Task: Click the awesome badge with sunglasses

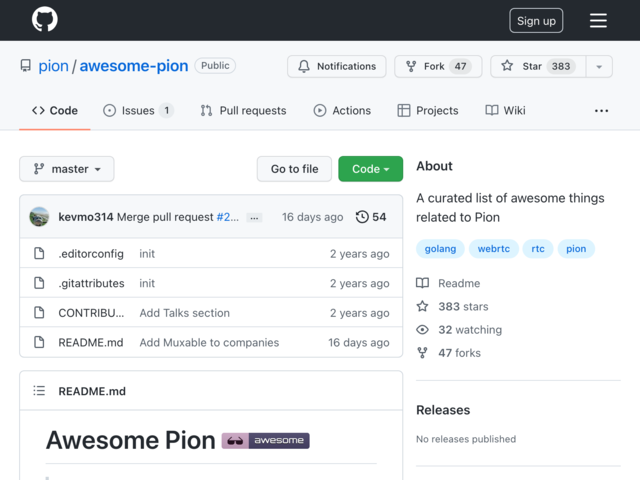Action: coord(265,440)
